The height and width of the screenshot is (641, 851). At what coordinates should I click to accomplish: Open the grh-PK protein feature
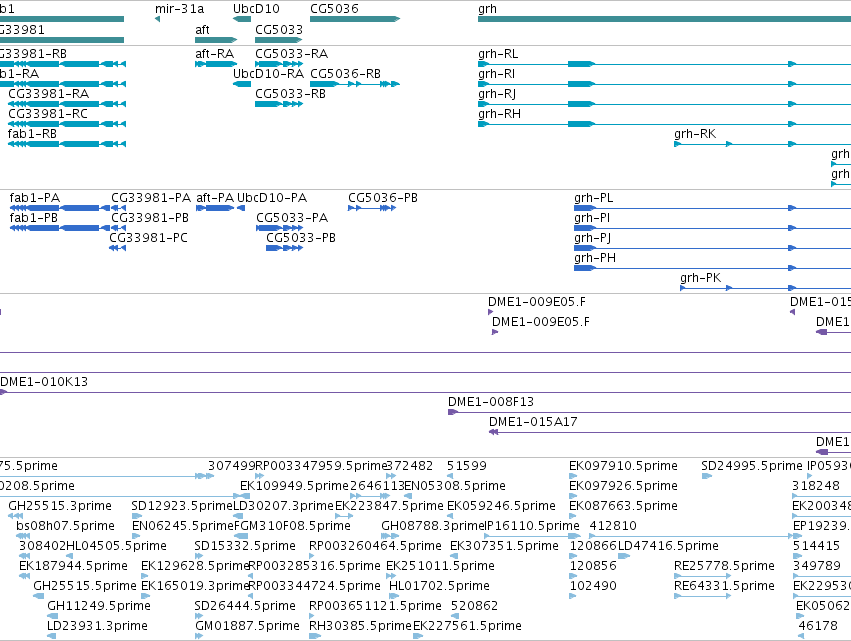point(765,289)
